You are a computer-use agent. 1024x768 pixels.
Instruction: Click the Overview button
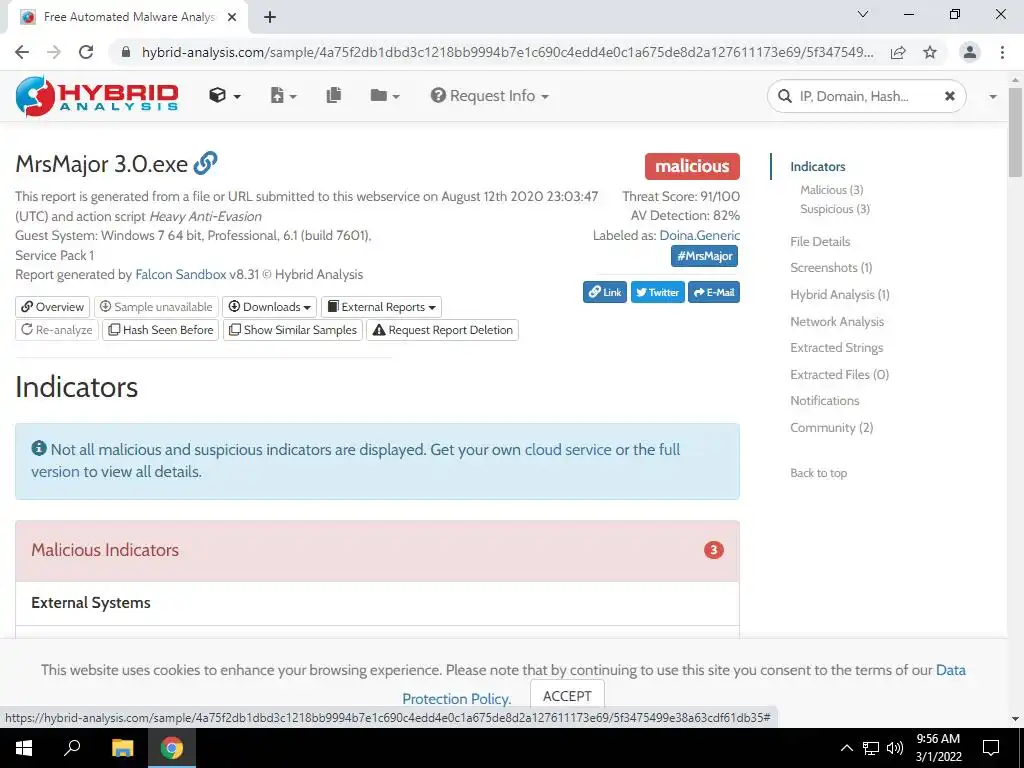[52, 307]
